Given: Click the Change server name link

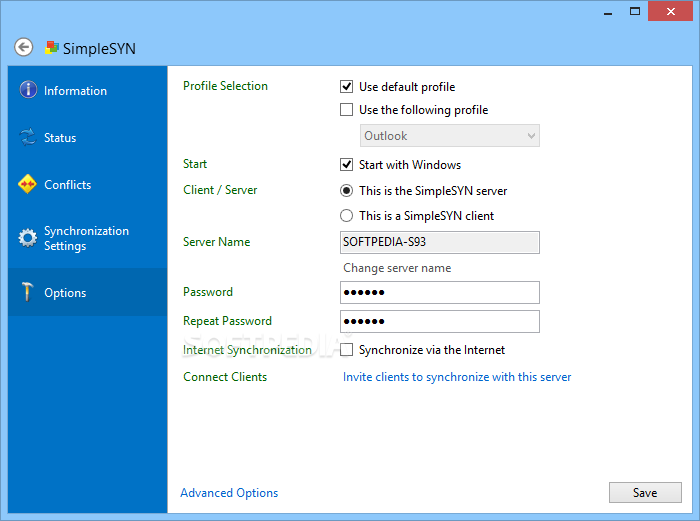Looking at the screenshot, I should pos(397,268).
